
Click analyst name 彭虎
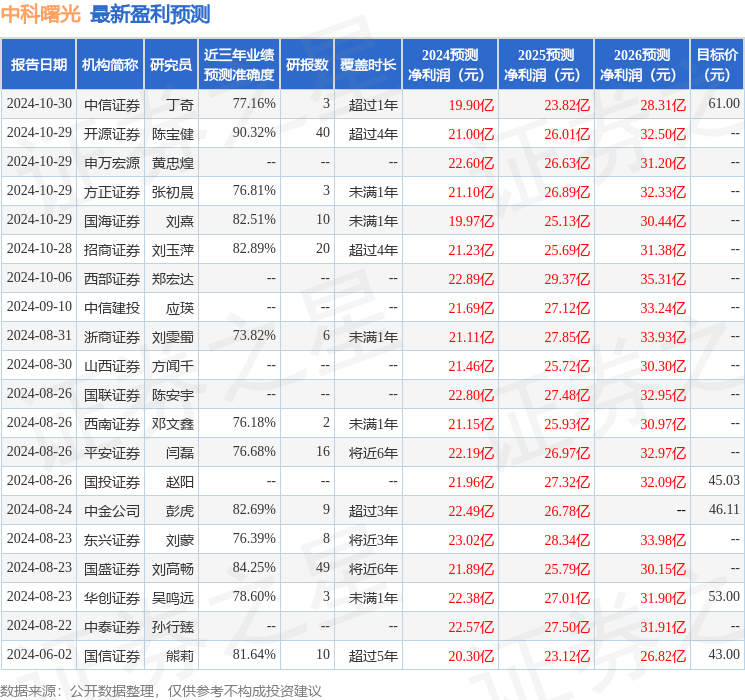tap(180, 511)
